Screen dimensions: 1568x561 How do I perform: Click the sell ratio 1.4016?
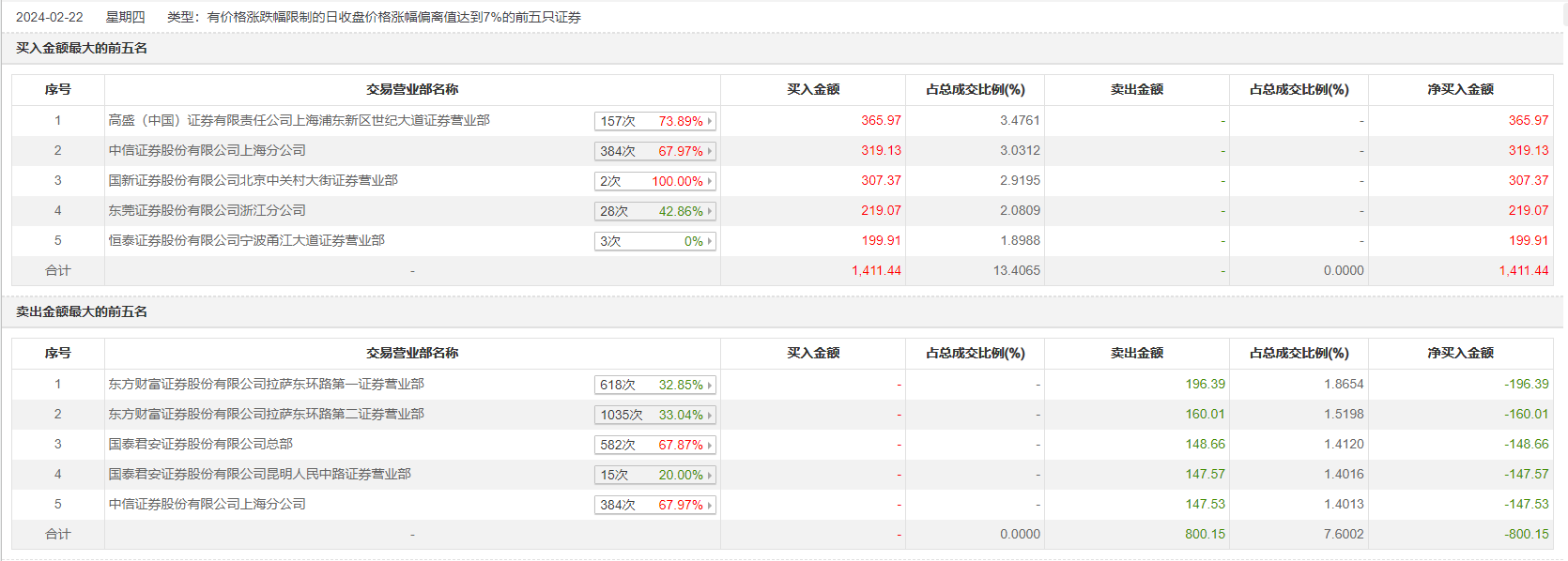pos(1344,474)
